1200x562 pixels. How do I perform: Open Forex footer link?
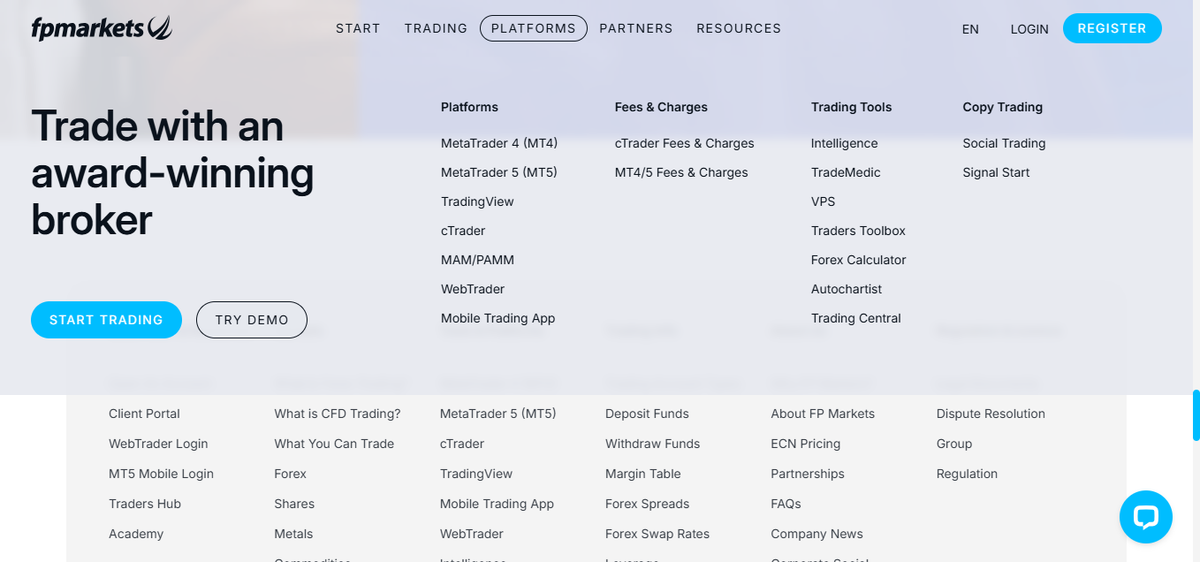click(290, 473)
